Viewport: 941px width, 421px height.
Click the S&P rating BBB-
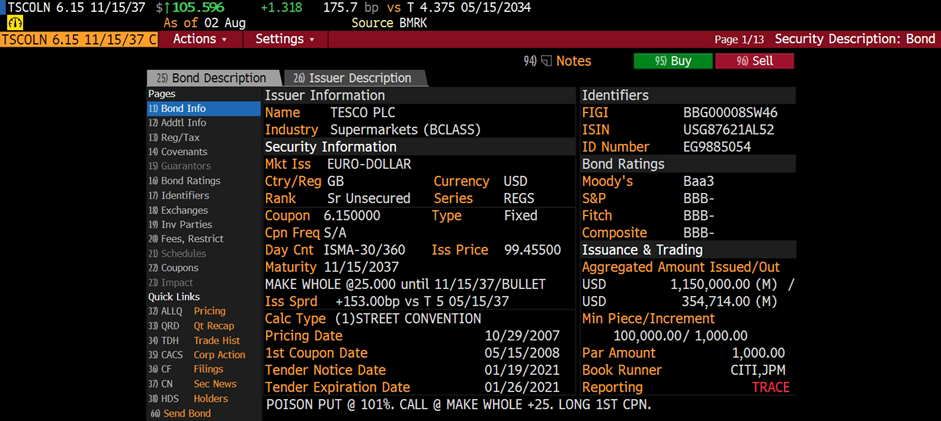pos(699,199)
